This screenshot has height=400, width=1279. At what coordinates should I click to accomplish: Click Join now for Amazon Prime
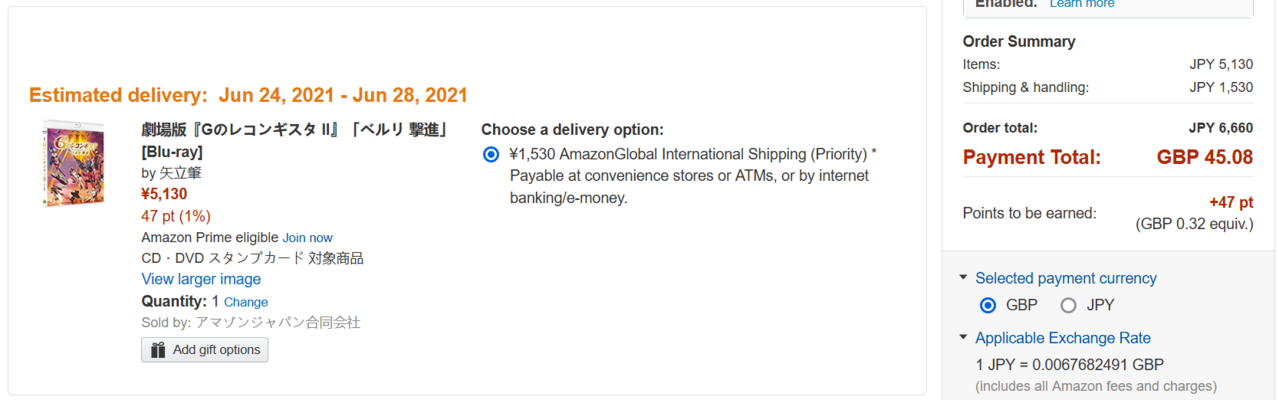click(307, 238)
